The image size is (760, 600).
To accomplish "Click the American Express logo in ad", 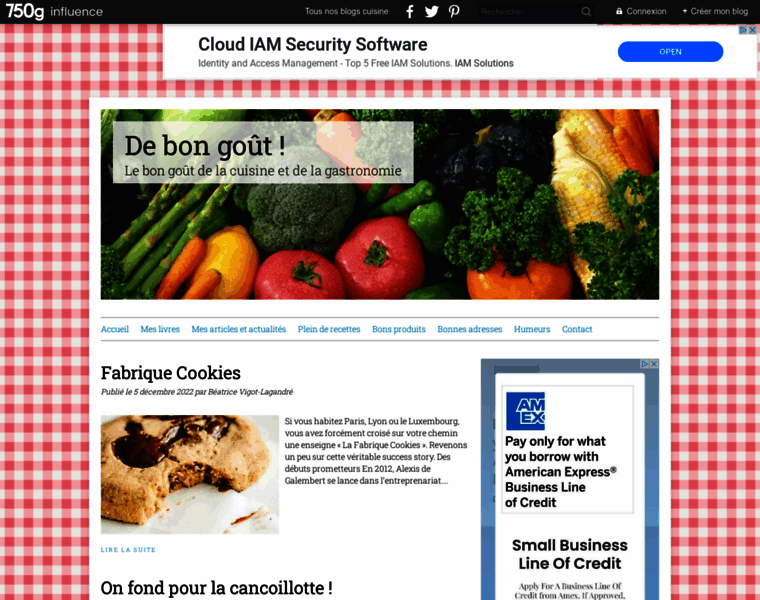I will (x=525, y=411).
